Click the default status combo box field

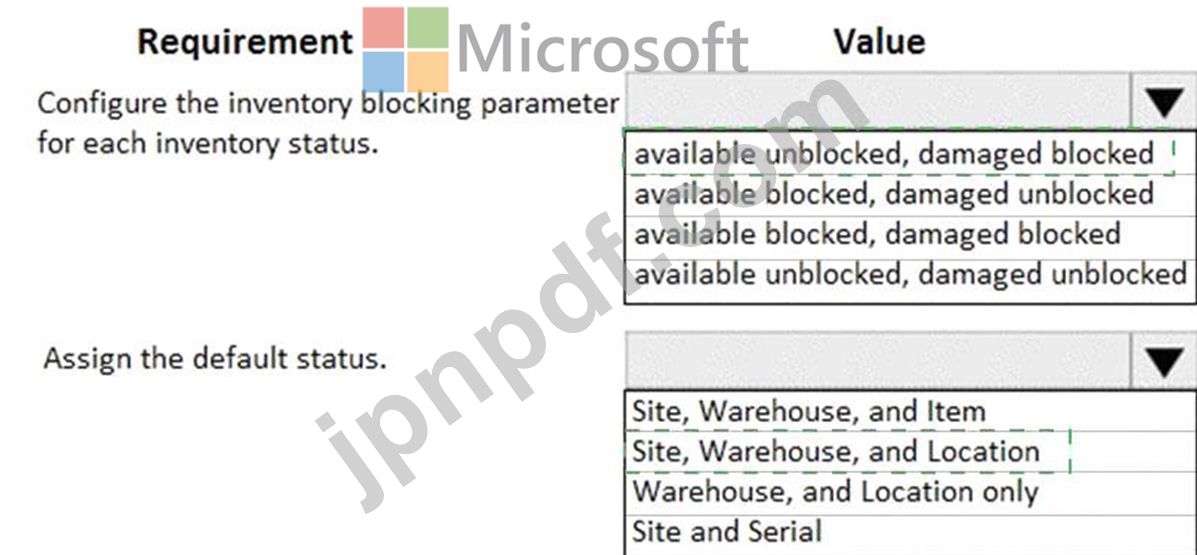878,360
